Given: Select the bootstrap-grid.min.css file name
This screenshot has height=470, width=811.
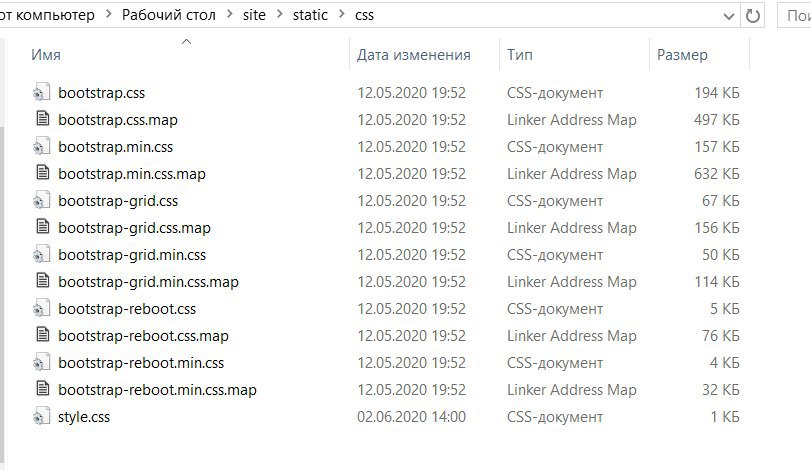Looking at the screenshot, I should point(132,255).
